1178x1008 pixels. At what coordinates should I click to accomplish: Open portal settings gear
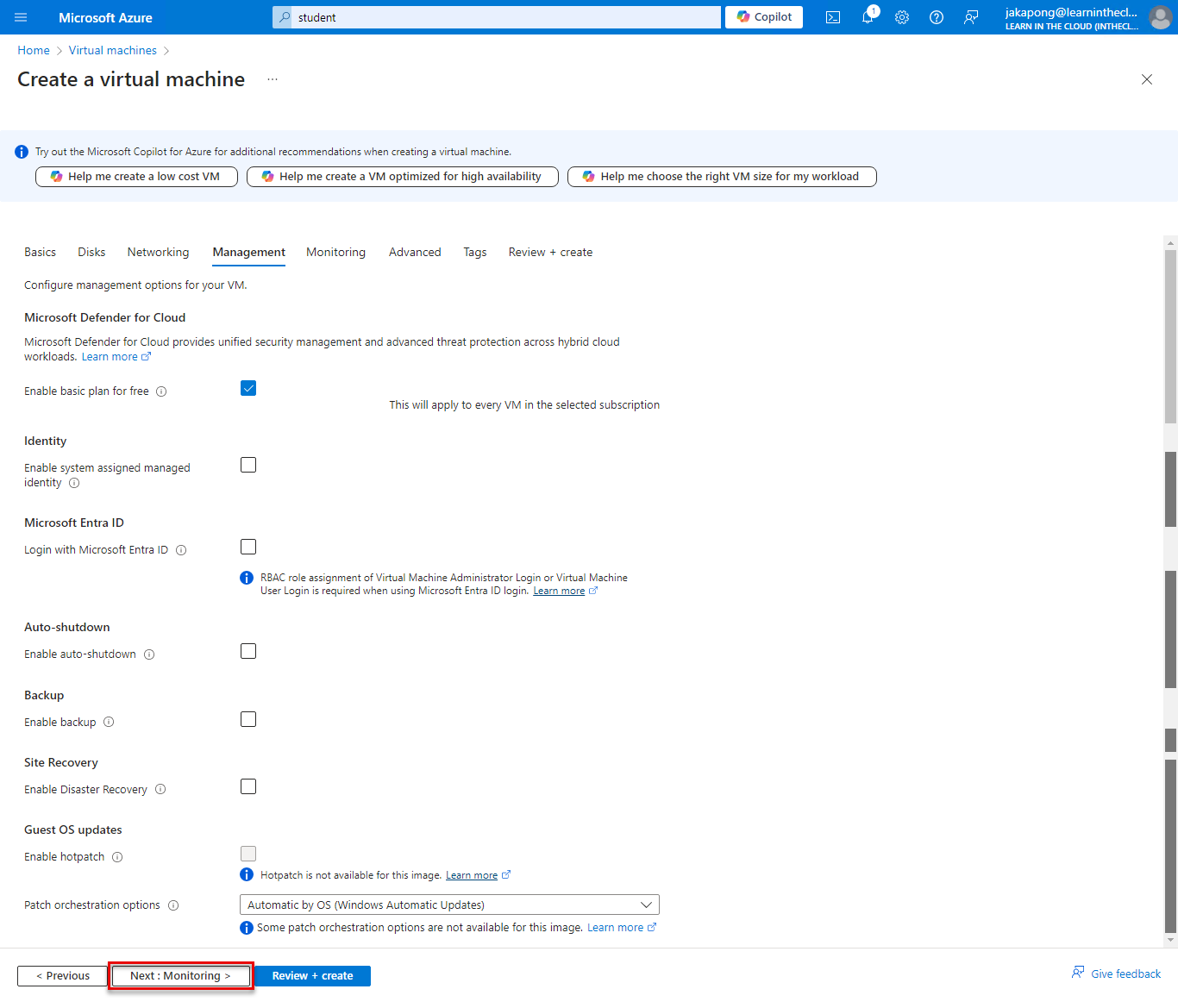(x=902, y=17)
